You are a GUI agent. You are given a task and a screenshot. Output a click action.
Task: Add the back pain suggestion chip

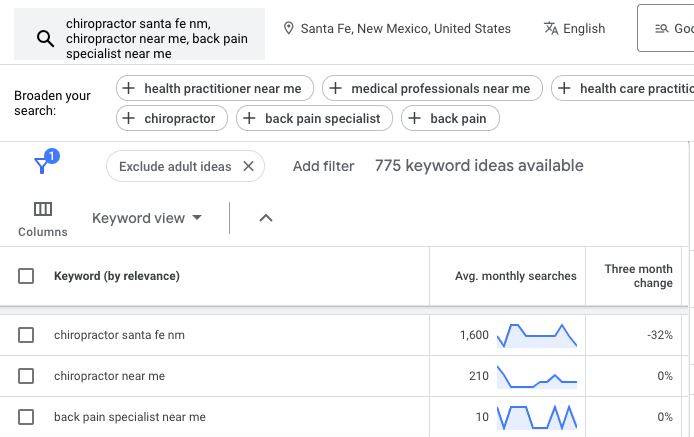point(450,119)
